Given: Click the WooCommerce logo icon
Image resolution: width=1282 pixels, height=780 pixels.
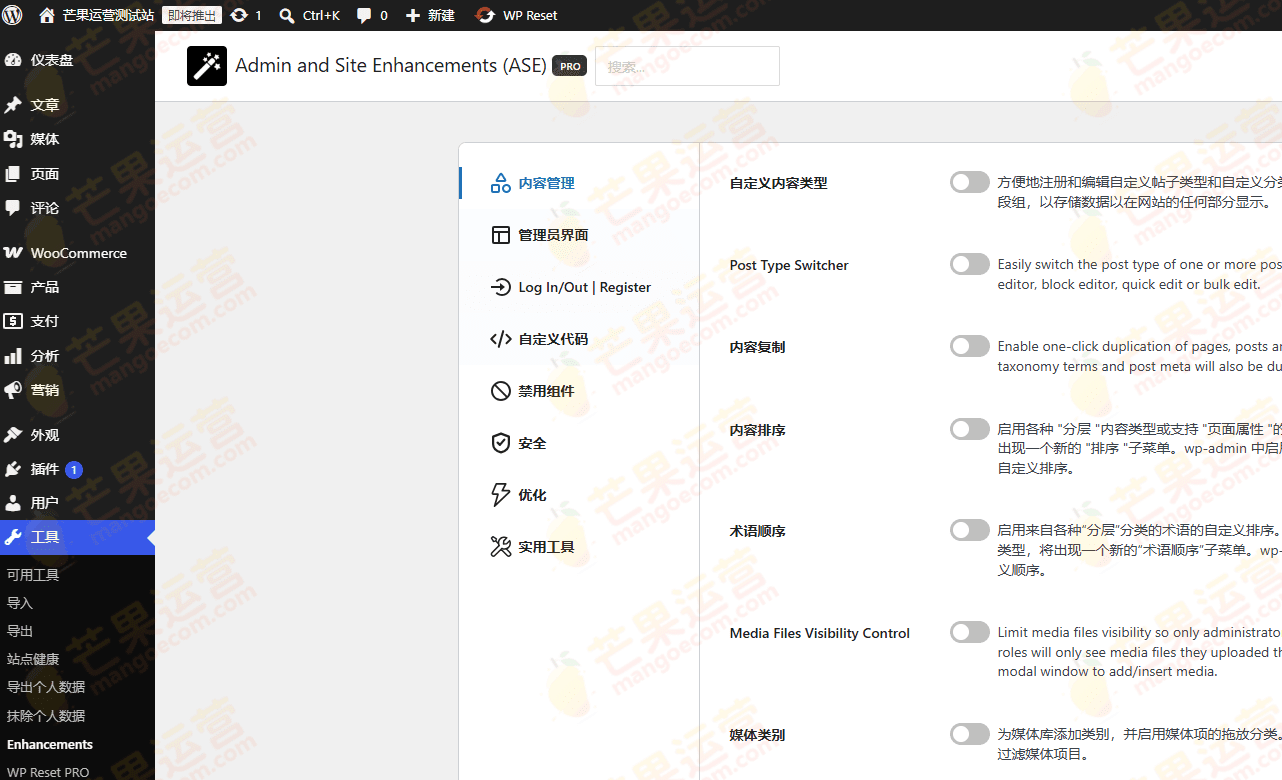Looking at the screenshot, I should pos(13,253).
